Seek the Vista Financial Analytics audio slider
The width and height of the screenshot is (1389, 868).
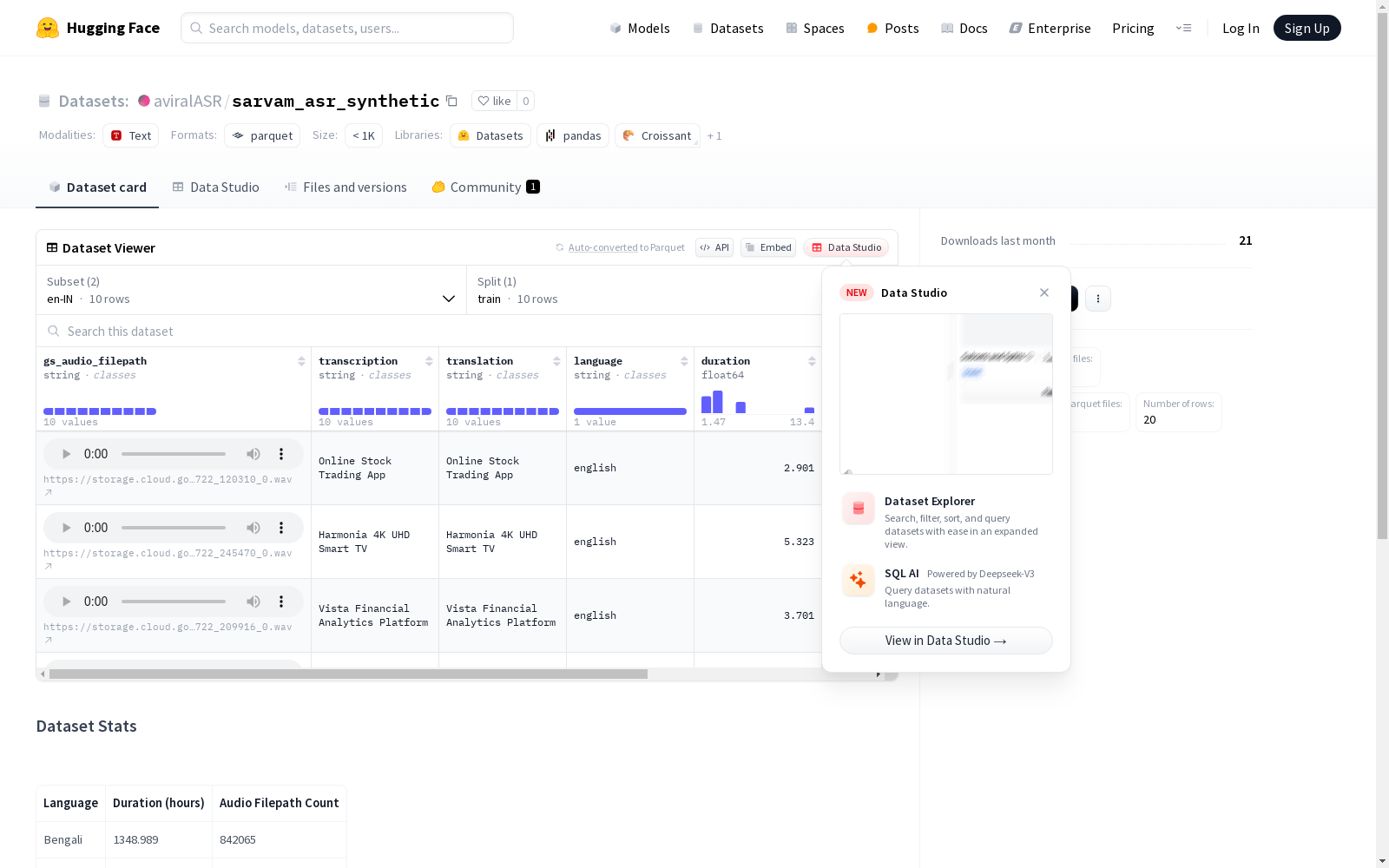174,602
